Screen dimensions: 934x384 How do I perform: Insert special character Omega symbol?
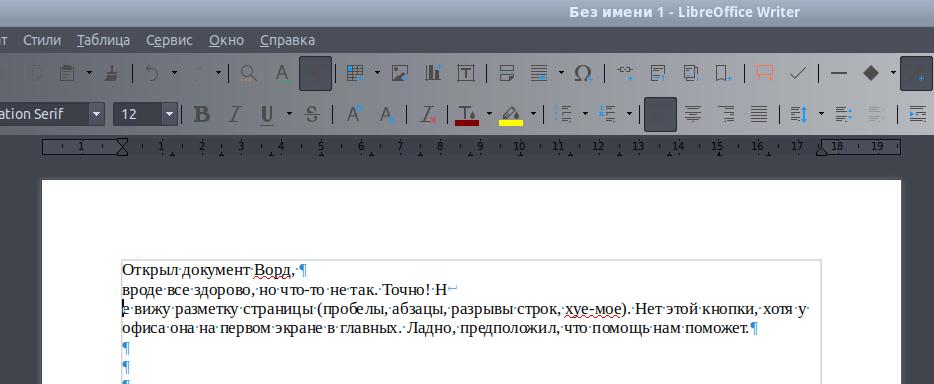[x=583, y=73]
